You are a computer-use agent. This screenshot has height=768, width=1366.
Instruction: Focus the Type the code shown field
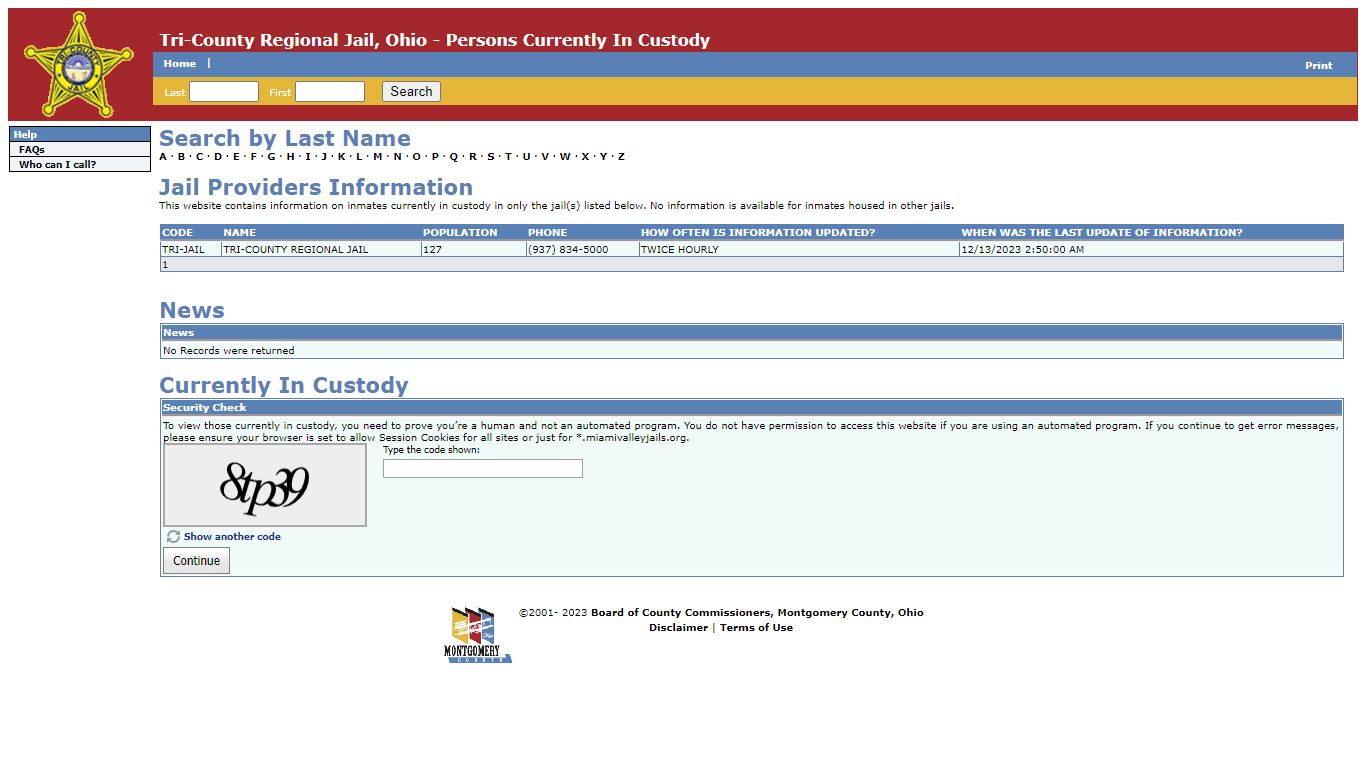(483, 469)
